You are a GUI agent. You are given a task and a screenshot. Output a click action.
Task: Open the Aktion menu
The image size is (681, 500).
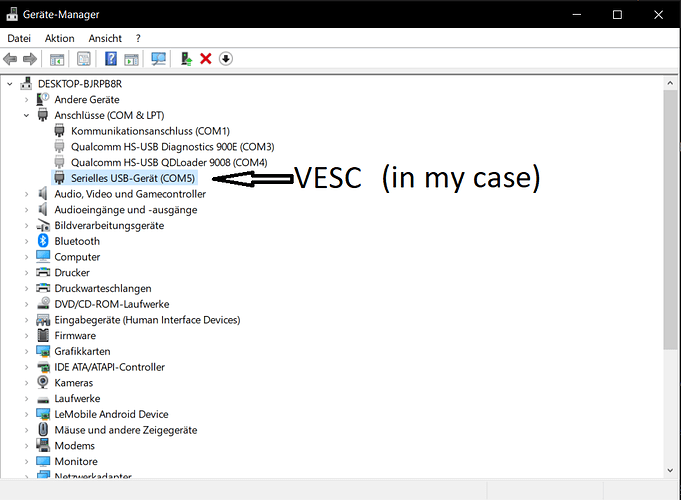pyautogui.click(x=60, y=38)
